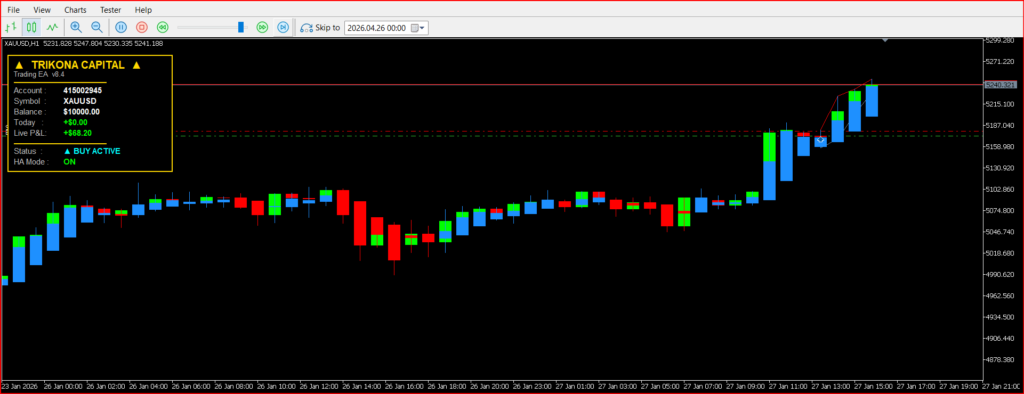Zoom in on the chart
This screenshot has height=394, width=1024.
tap(76, 27)
